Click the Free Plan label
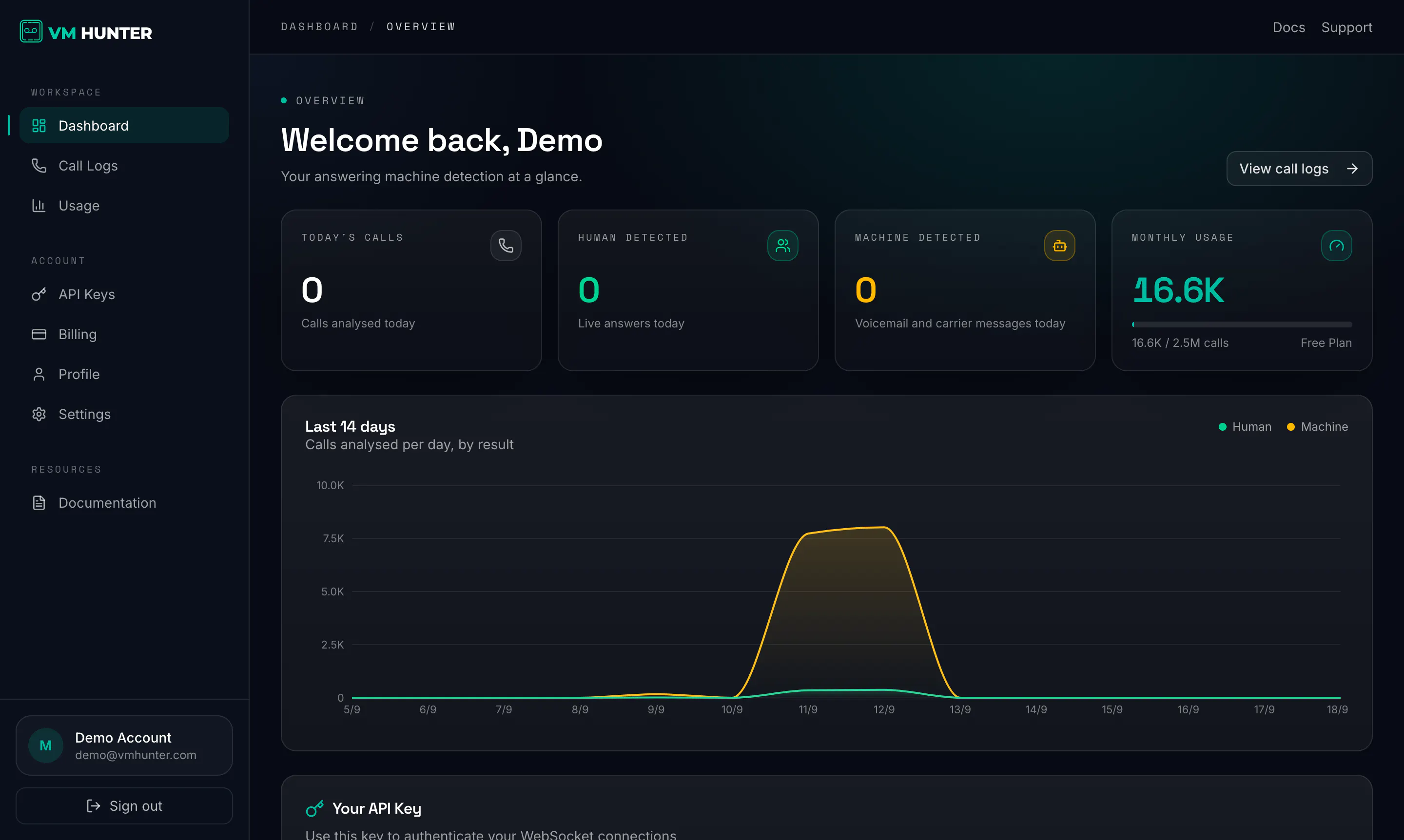The width and height of the screenshot is (1404, 840). [1326, 343]
